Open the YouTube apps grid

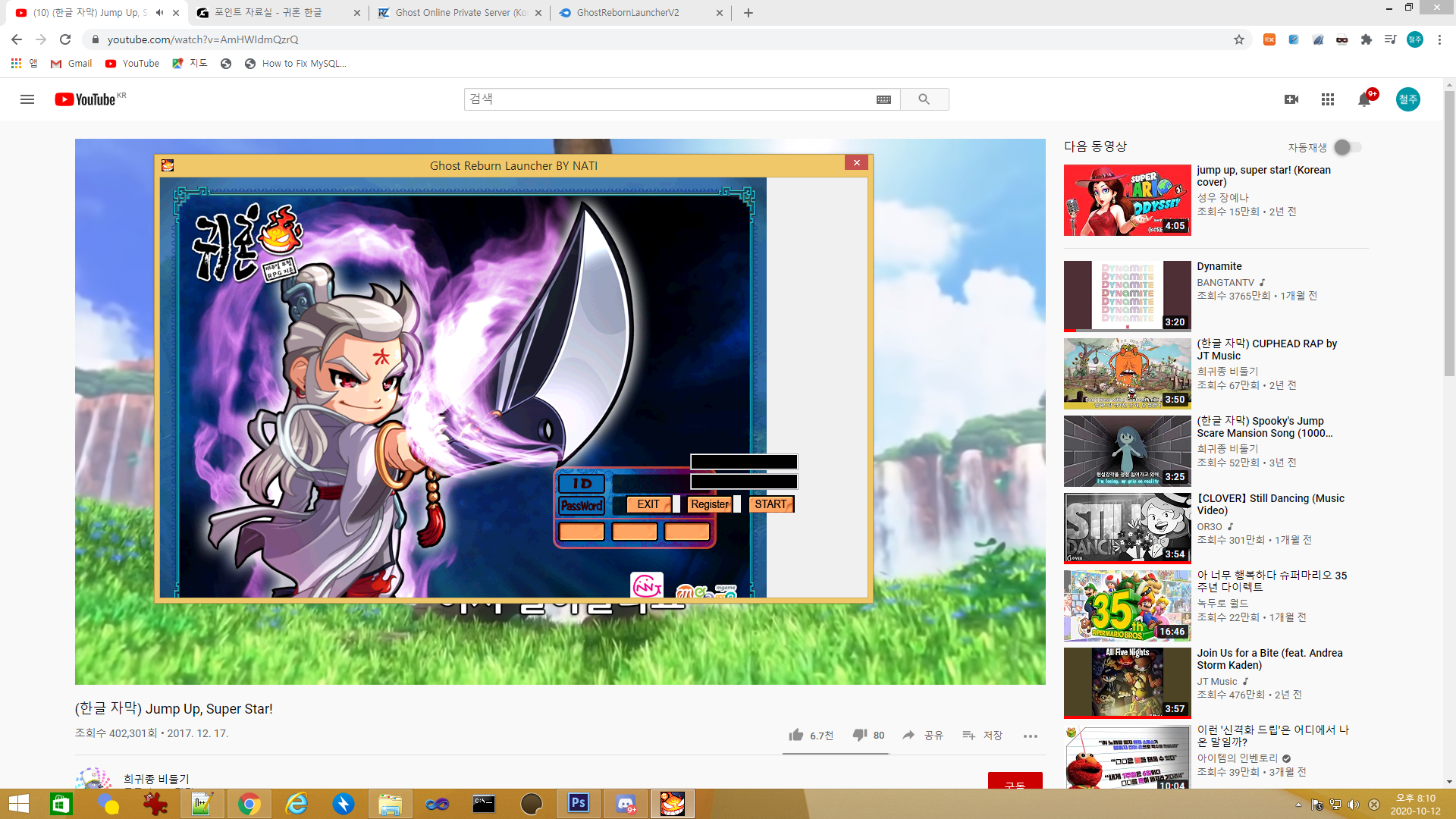(1328, 99)
